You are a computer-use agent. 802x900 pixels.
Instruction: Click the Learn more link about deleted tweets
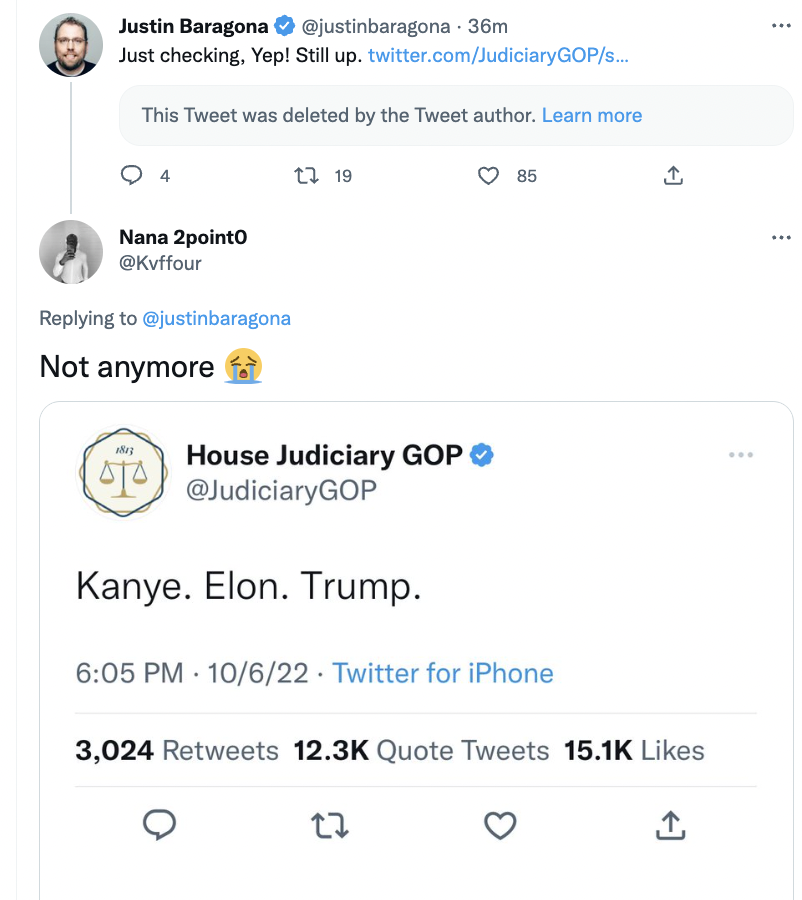591,115
